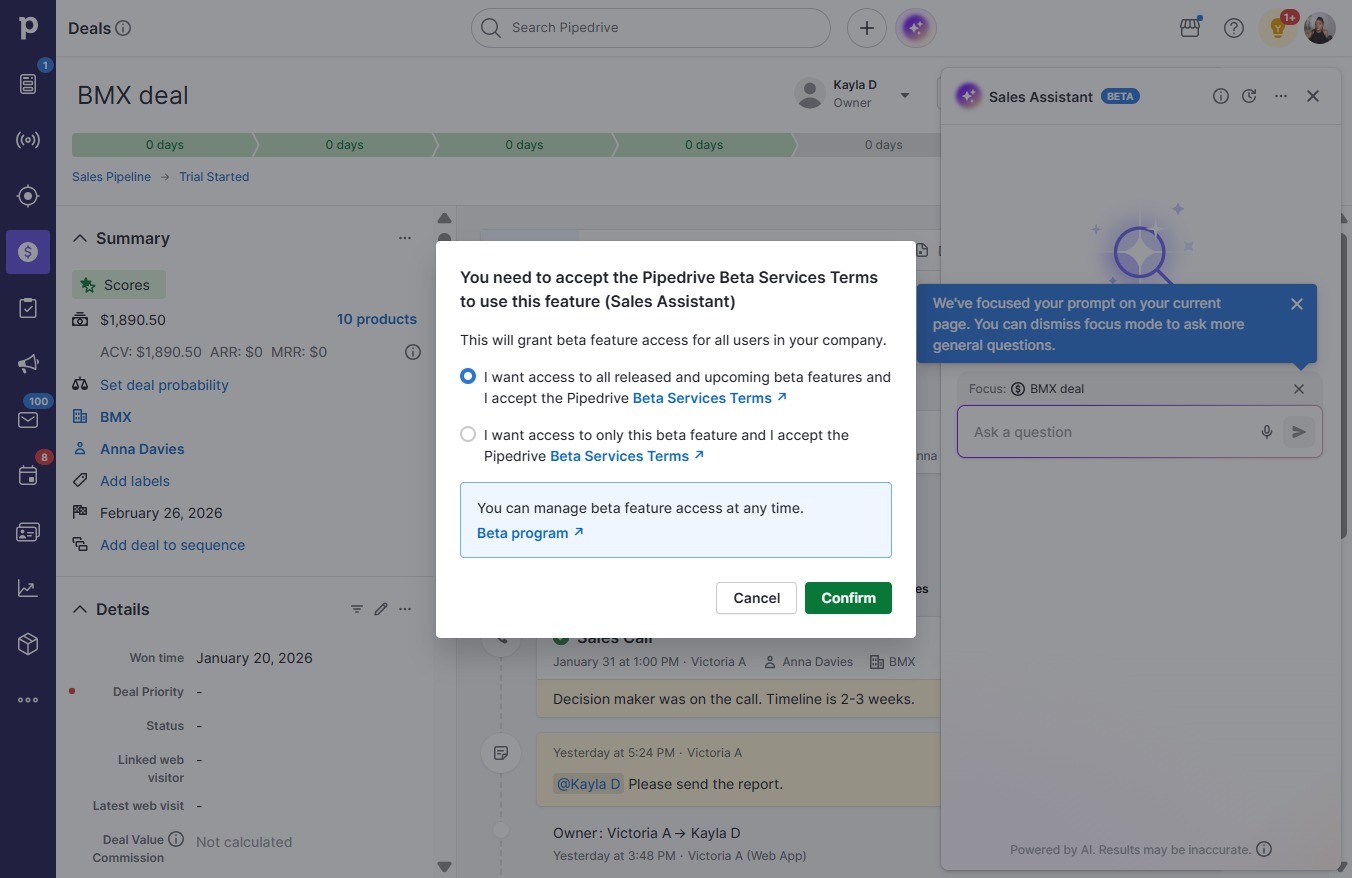This screenshot has width=1352, height=878.
Task: Open Anna Davies contact link
Action: point(142,449)
